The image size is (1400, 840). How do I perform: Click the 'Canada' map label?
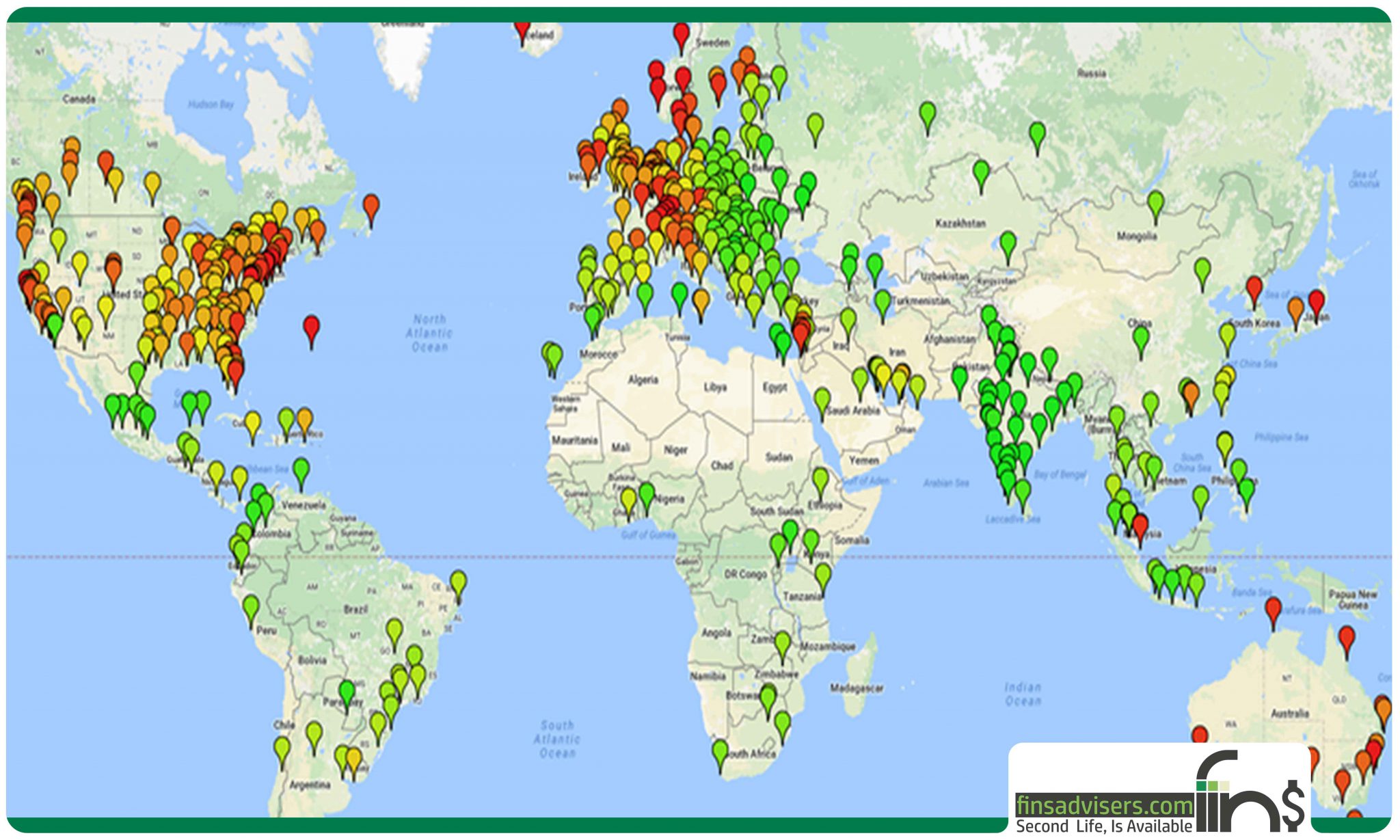pos(79,99)
